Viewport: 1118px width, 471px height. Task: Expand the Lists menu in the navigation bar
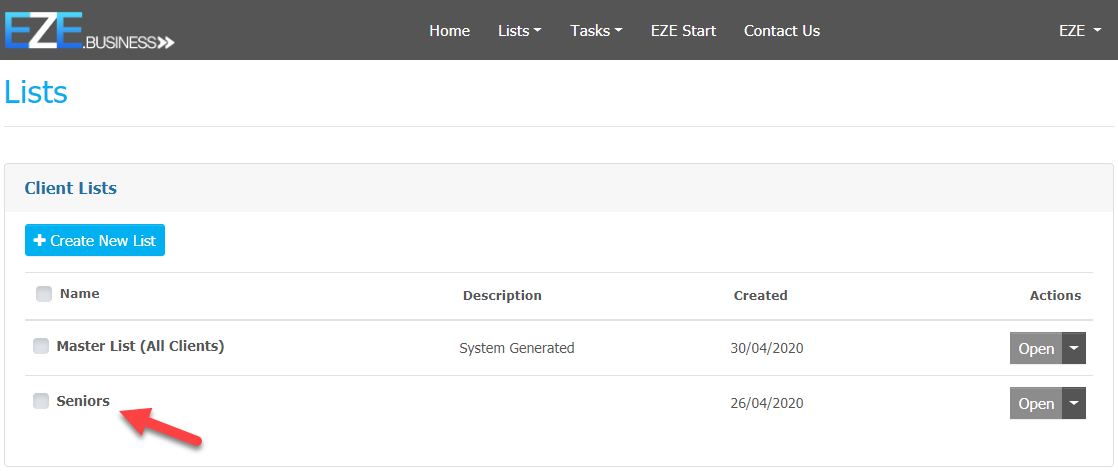coord(519,31)
